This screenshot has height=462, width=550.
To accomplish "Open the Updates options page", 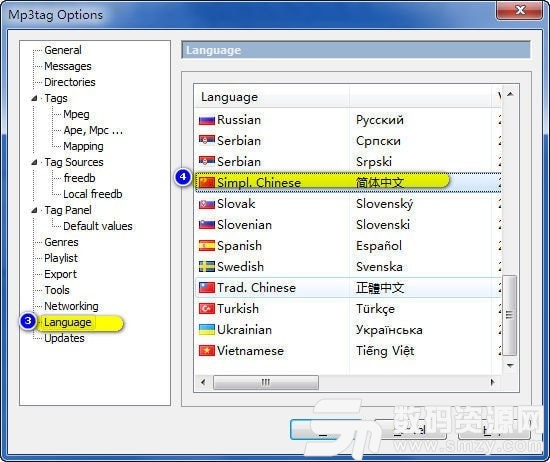I will (x=64, y=339).
